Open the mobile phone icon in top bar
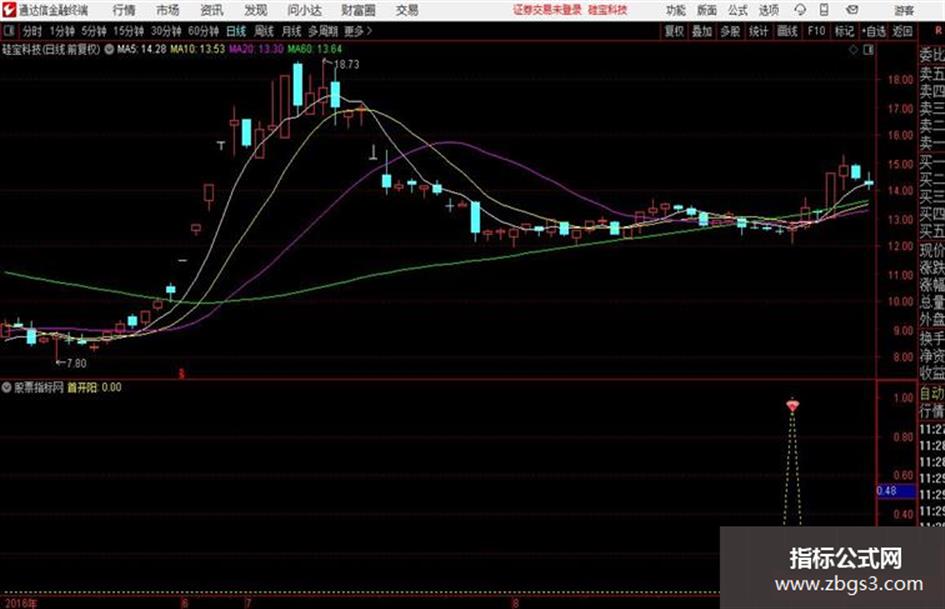The height and width of the screenshot is (609, 945). point(824,10)
